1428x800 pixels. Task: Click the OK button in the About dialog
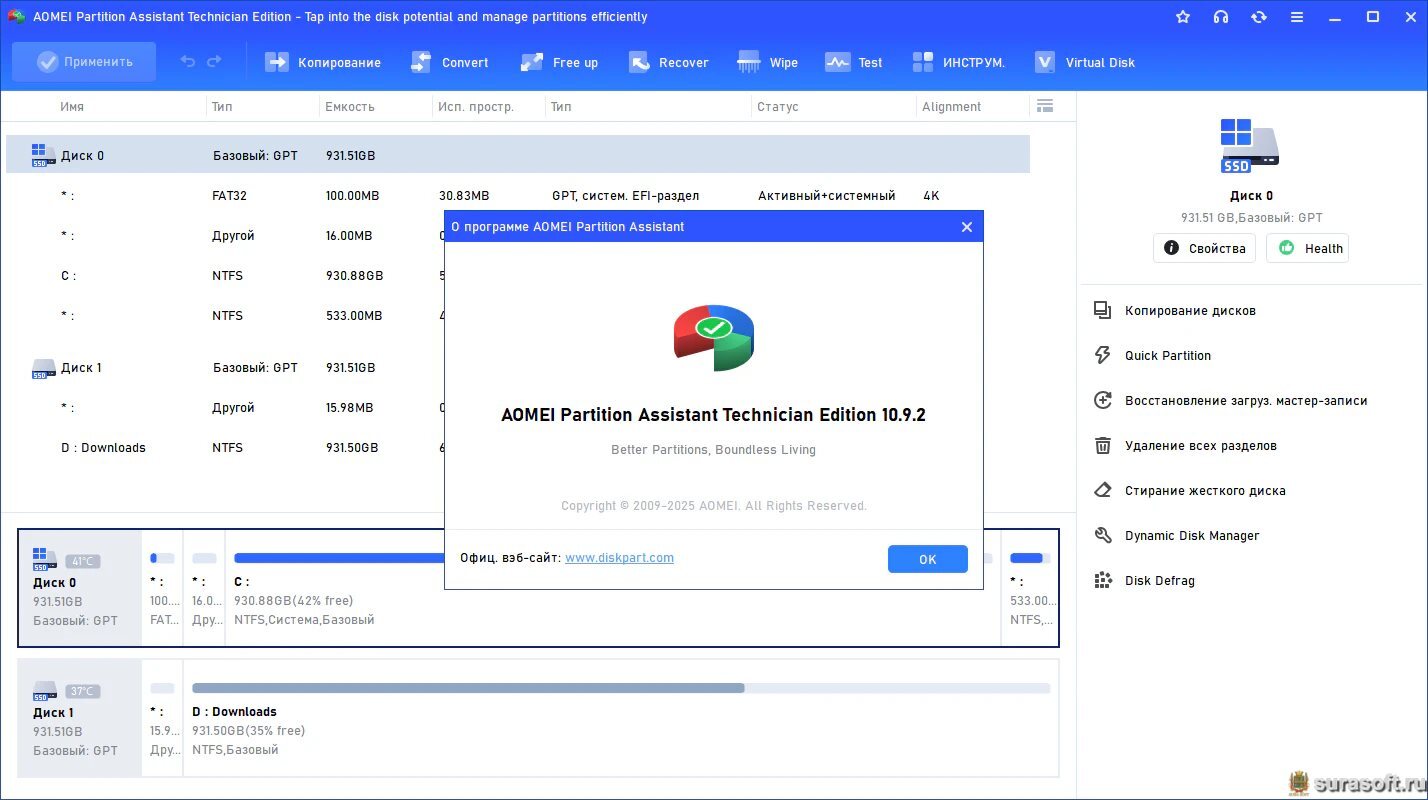927,559
